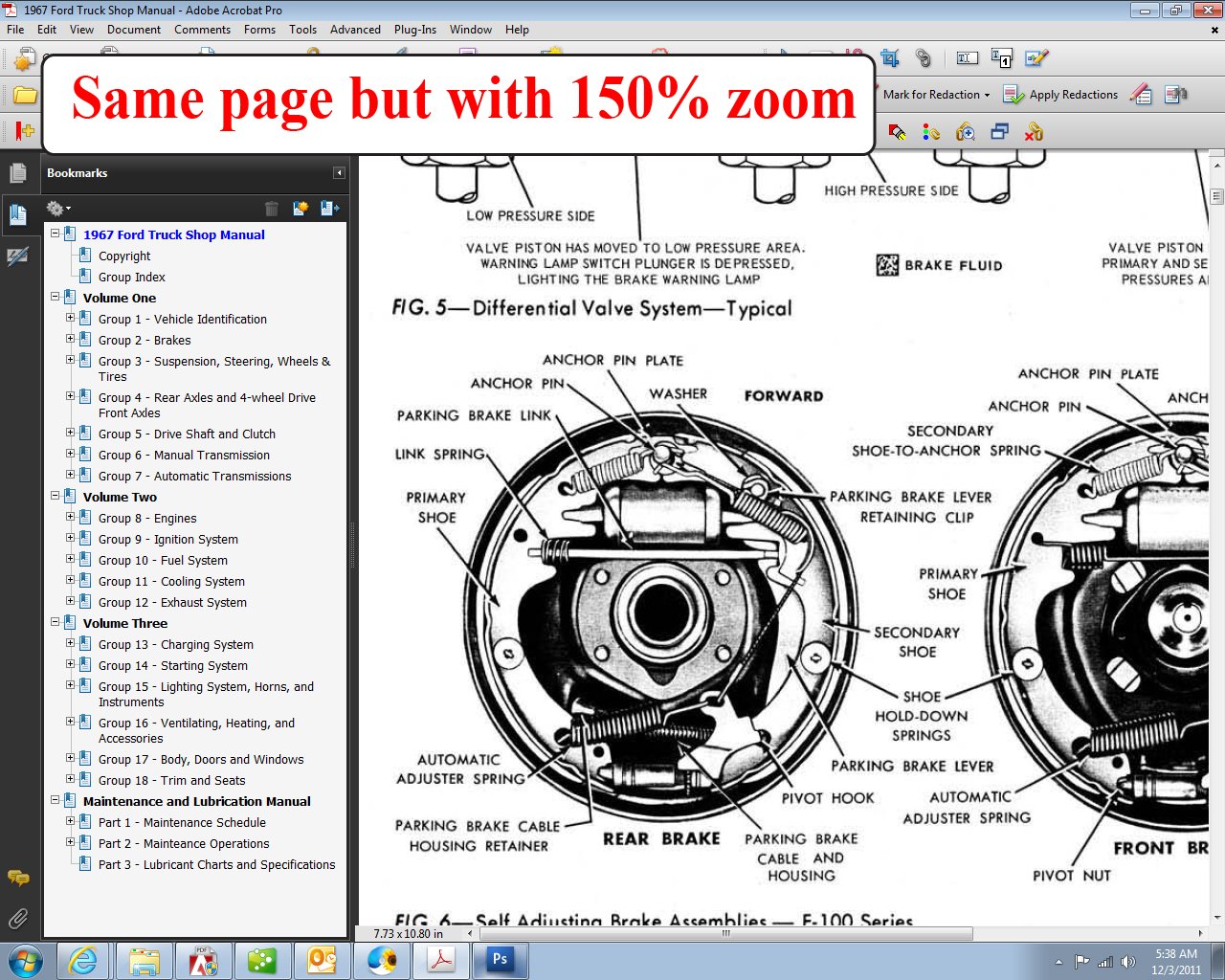
Task: Delete selected bookmark with trash icon
Action: [x=272, y=208]
